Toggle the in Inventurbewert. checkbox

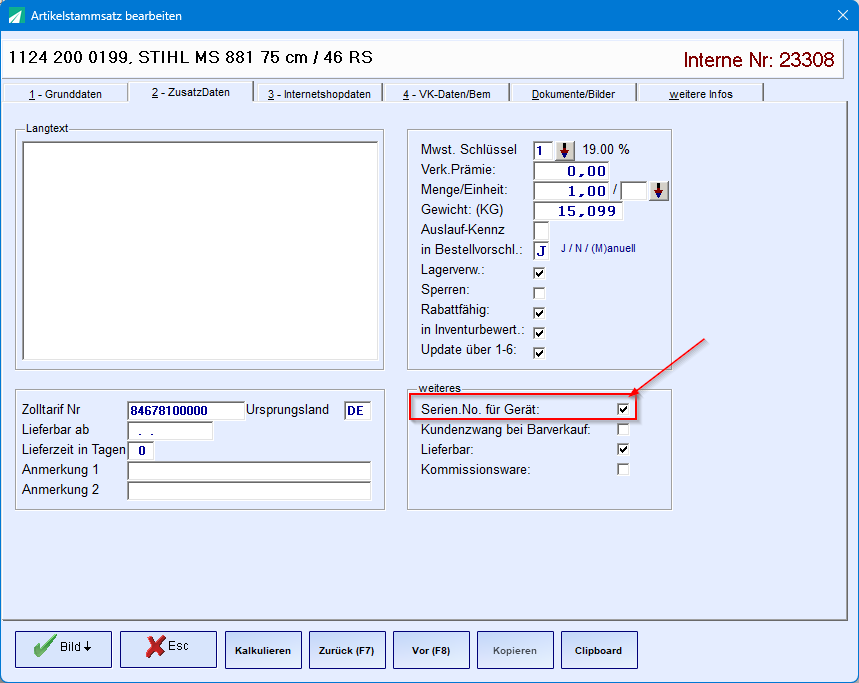click(x=539, y=332)
